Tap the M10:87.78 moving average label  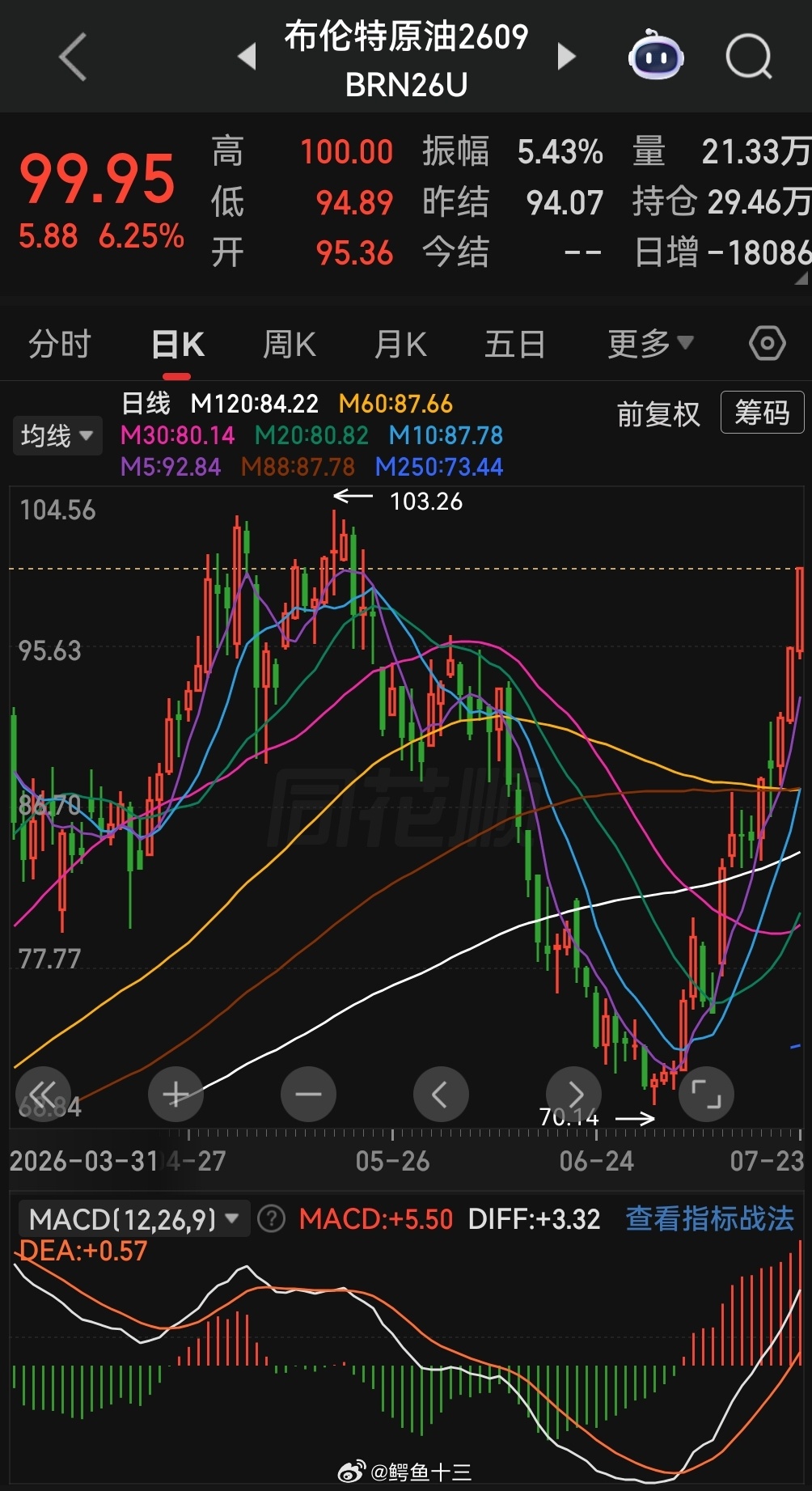pyautogui.click(x=446, y=435)
